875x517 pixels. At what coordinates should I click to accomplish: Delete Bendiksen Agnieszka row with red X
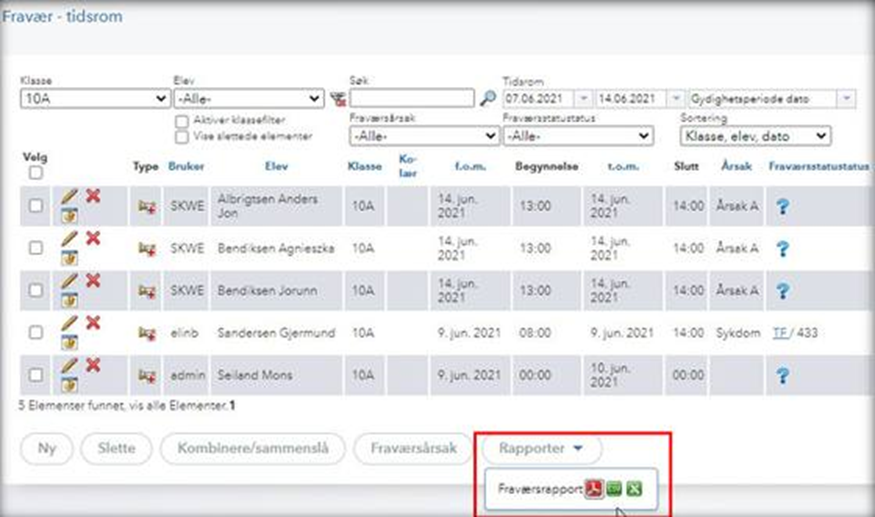click(x=93, y=238)
